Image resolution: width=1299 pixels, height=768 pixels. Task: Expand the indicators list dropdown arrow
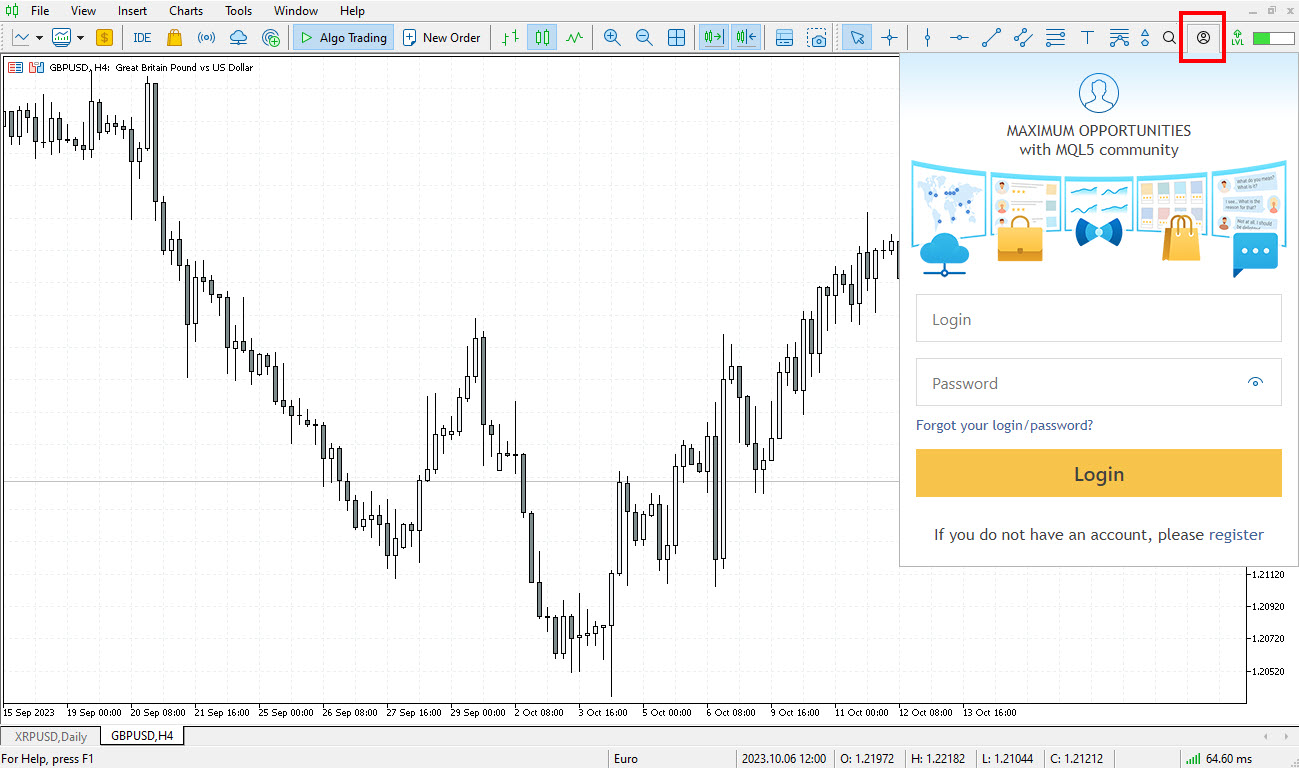(x=81, y=38)
